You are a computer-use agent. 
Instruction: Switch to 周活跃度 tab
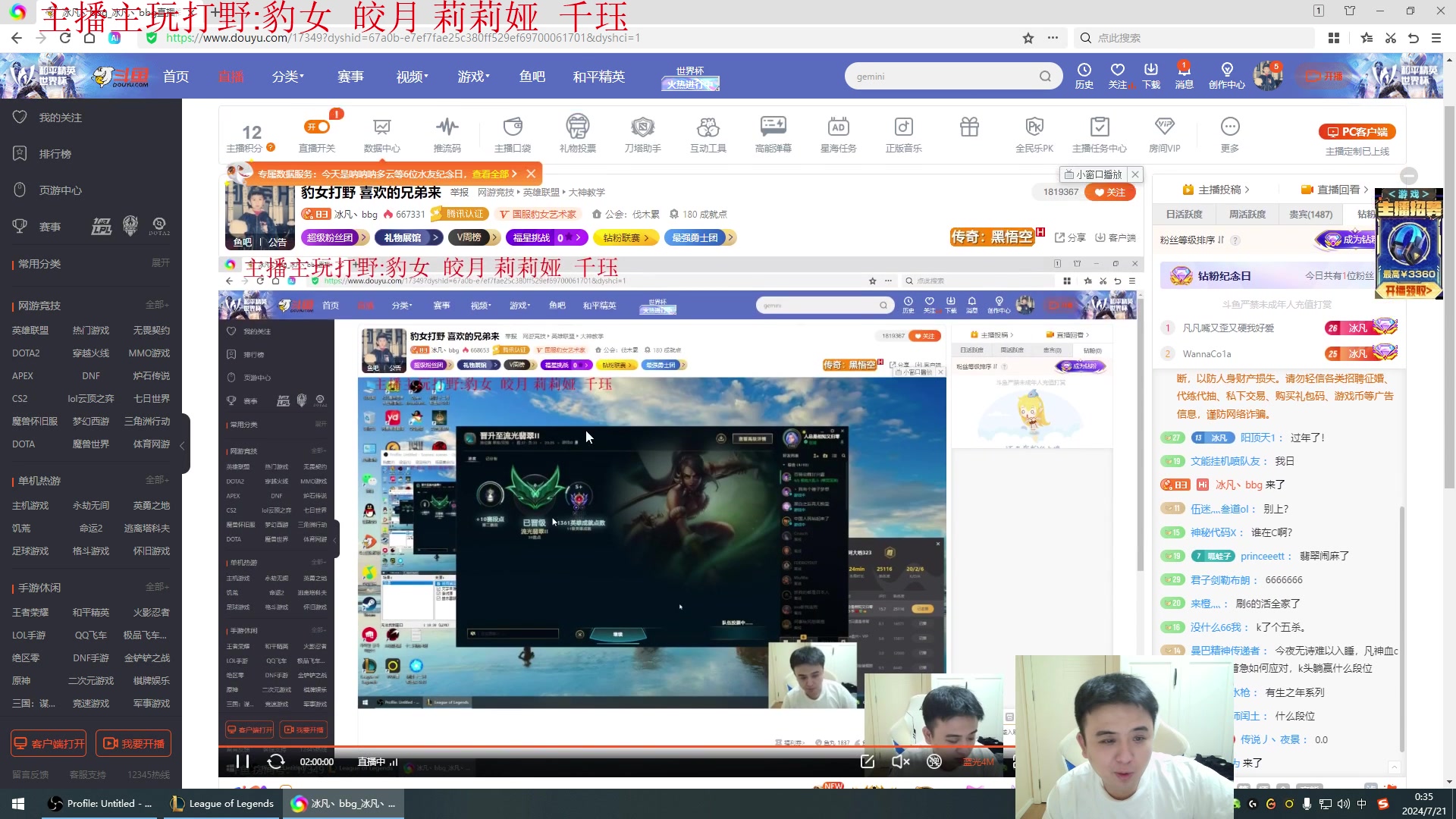click(x=1247, y=215)
